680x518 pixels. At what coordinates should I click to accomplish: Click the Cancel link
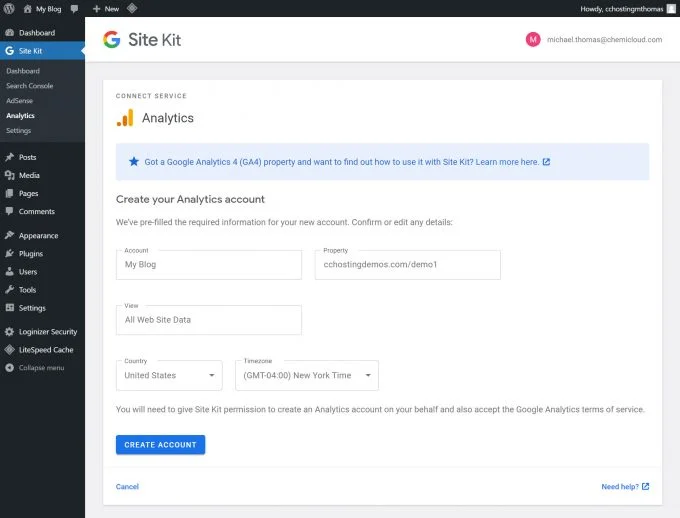pos(127,486)
